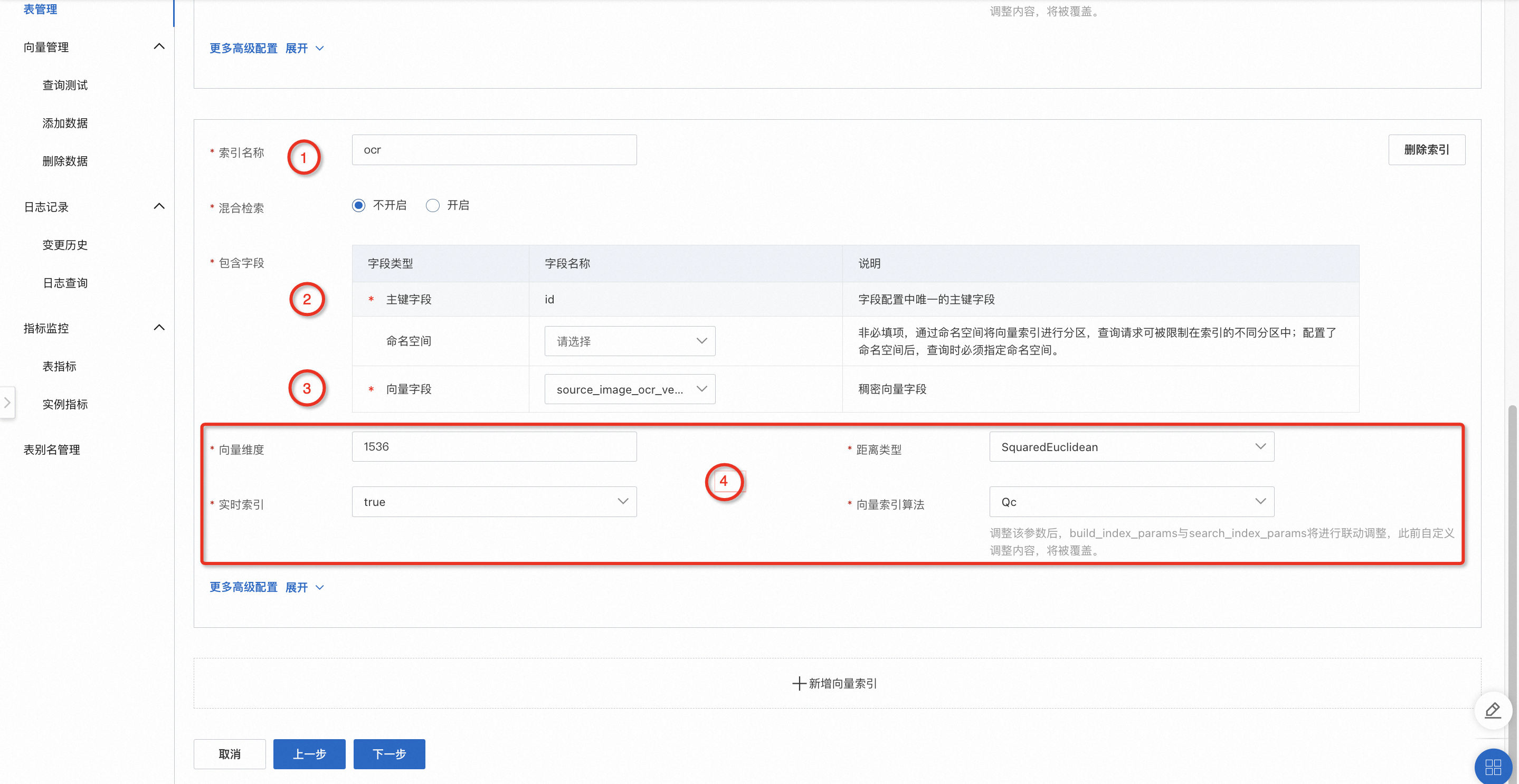Collapse the 向量管理 menu chevron
The image size is (1519, 784).
[x=159, y=46]
